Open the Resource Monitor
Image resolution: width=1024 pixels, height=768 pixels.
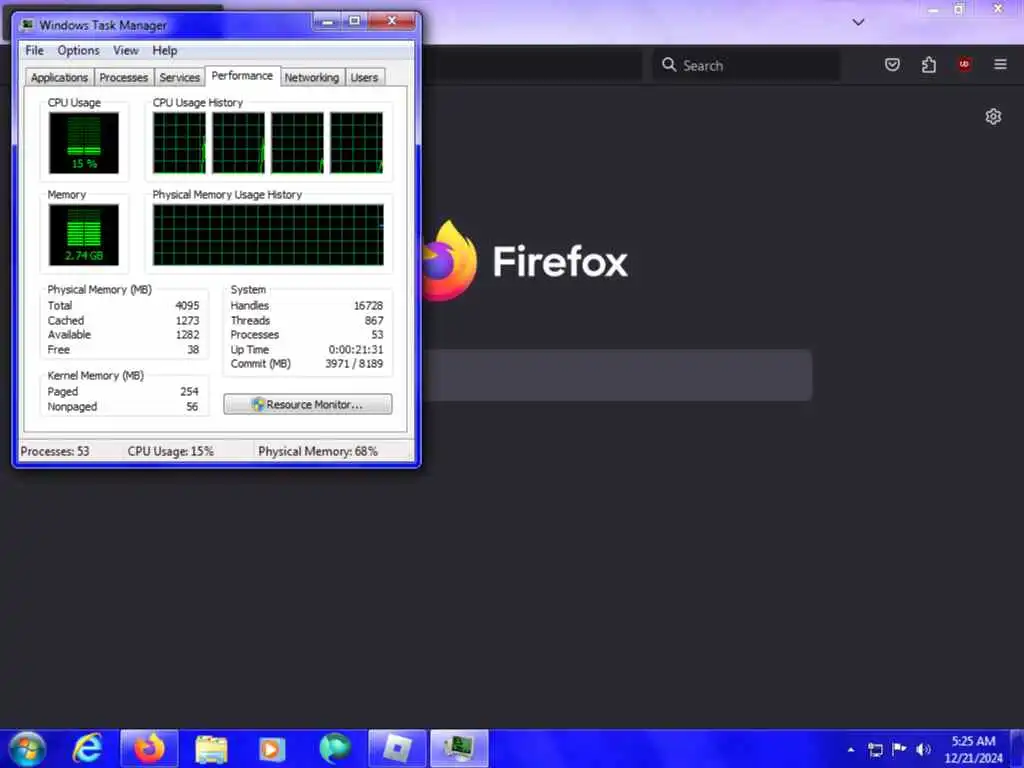(x=308, y=404)
